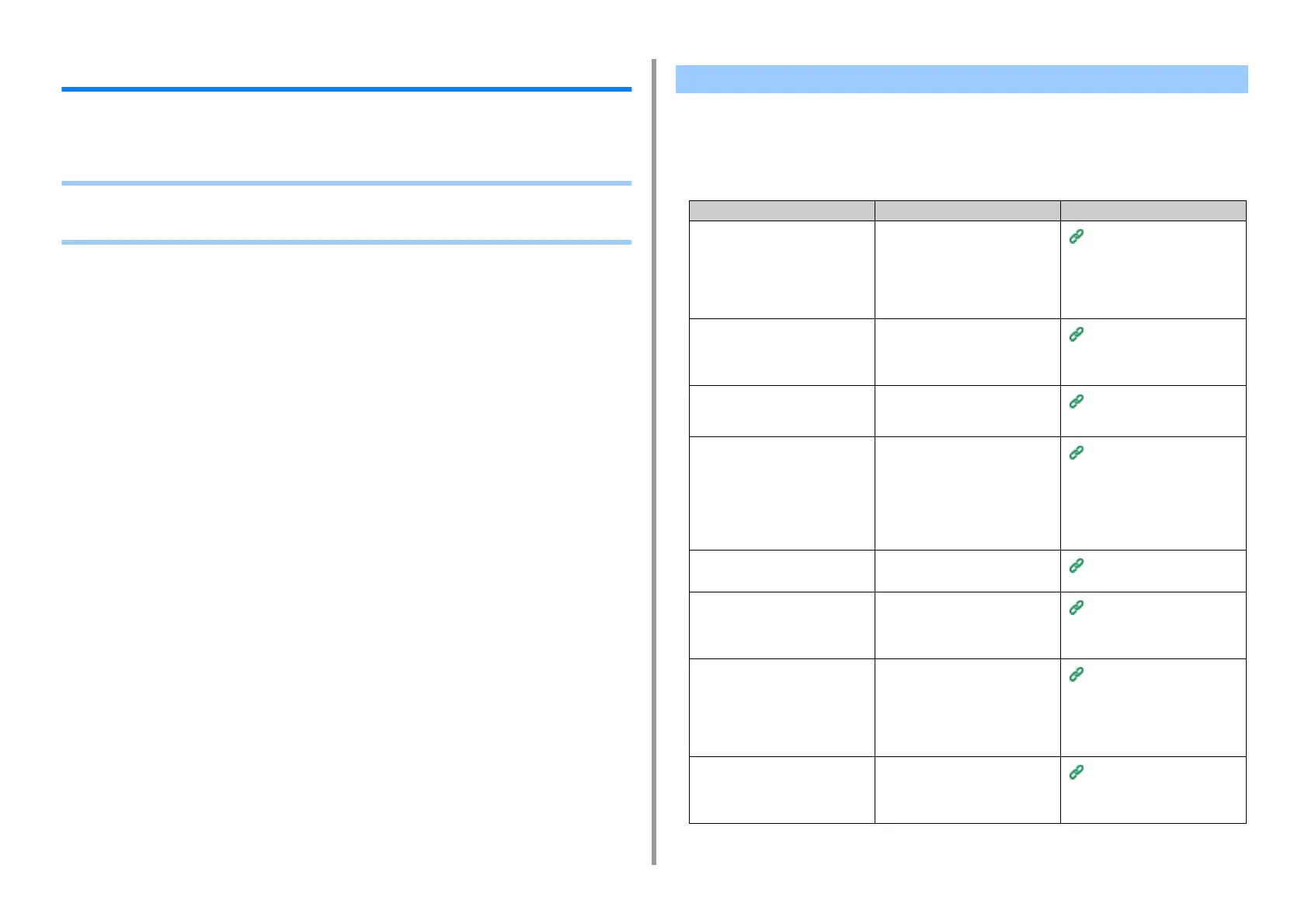
Task: Click the lower thin light-blue rule on left page
Action: 346,242
